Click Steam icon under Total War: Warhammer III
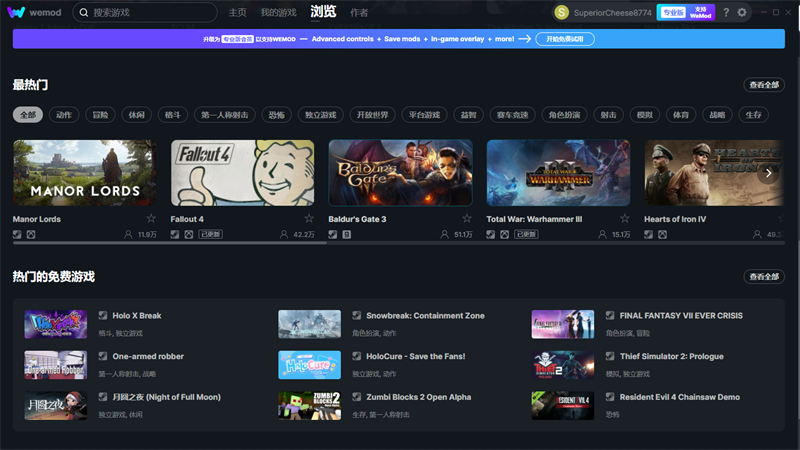The height and width of the screenshot is (450, 800). tap(491, 234)
